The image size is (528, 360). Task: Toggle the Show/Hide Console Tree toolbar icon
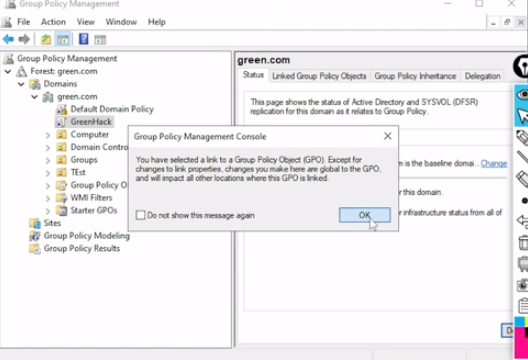[x=63, y=39]
